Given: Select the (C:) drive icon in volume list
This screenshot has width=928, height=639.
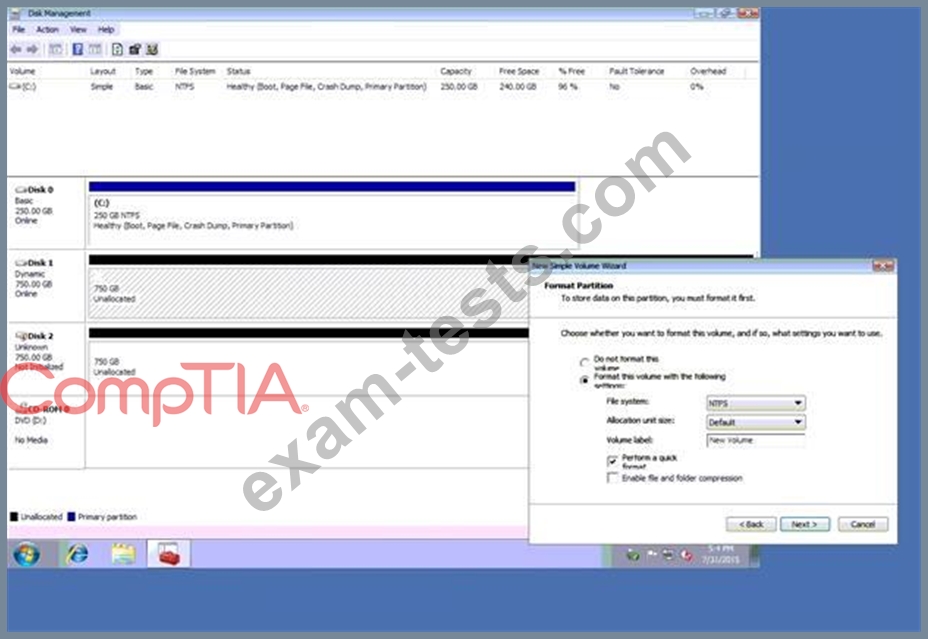Looking at the screenshot, I should tap(15, 86).
